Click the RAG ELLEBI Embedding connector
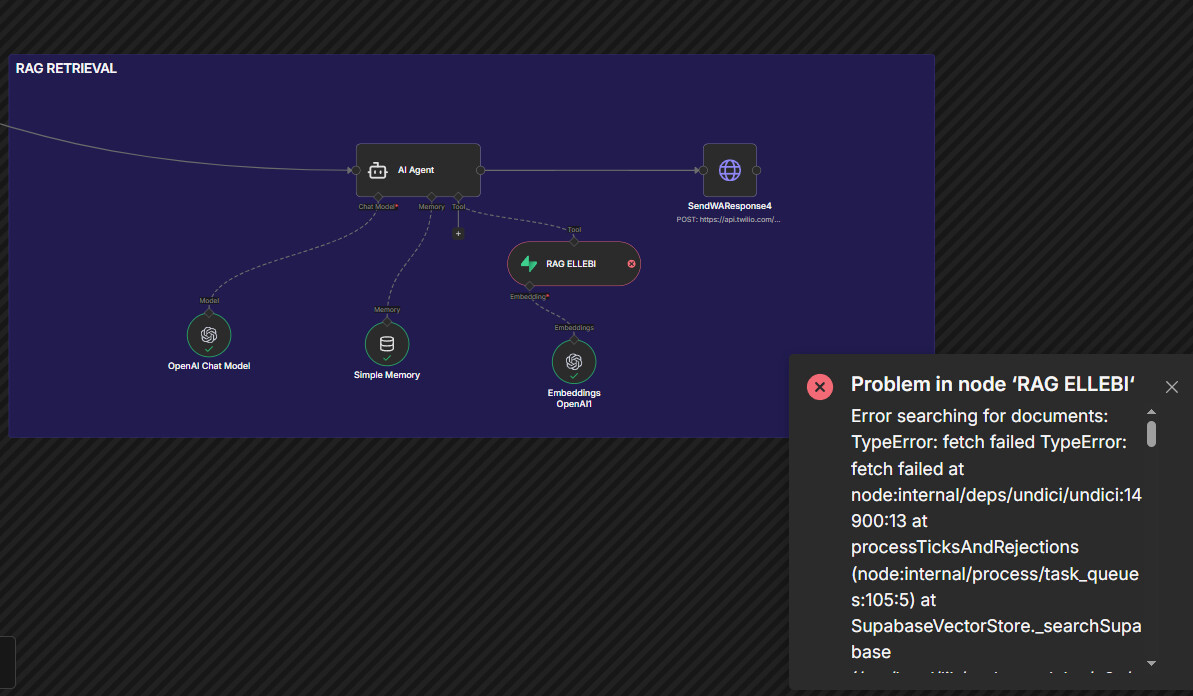 pos(529,286)
